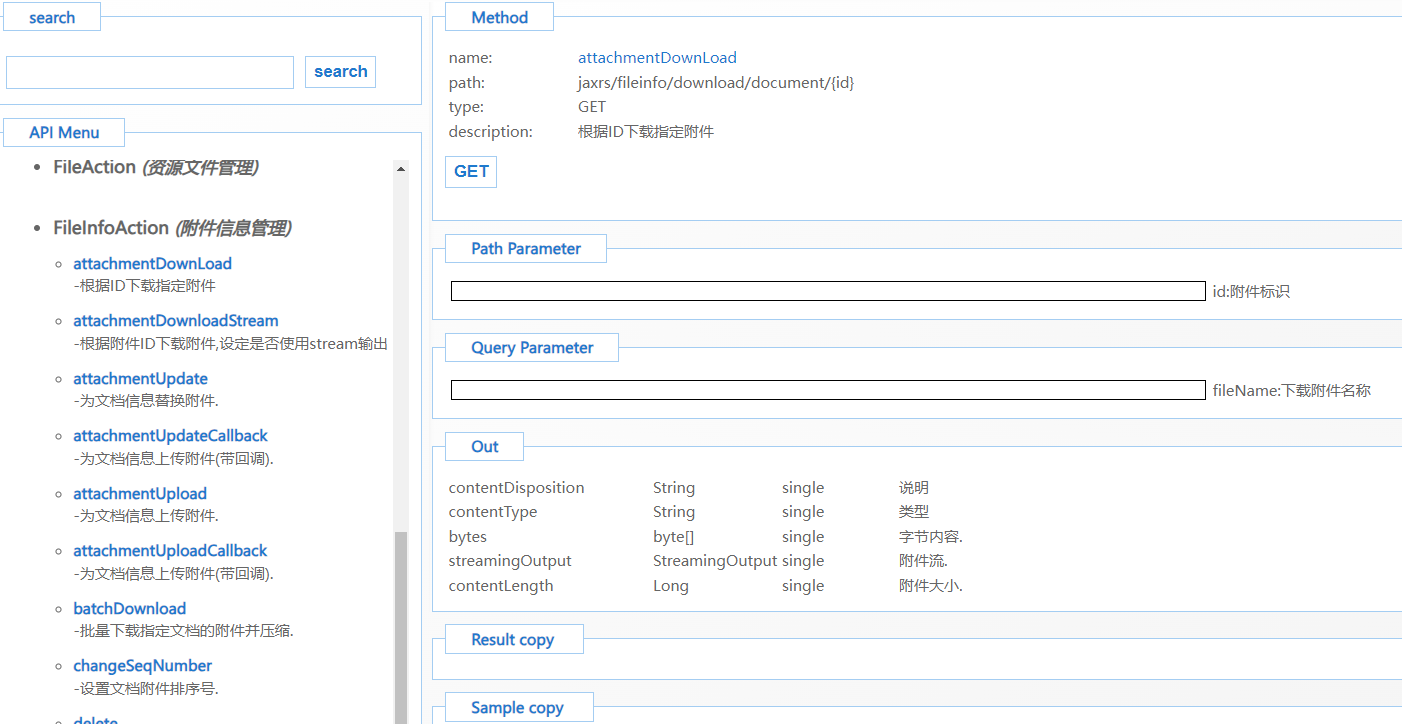1402x724 pixels.
Task: Click the id path parameter input
Action: click(x=827, y=291)
